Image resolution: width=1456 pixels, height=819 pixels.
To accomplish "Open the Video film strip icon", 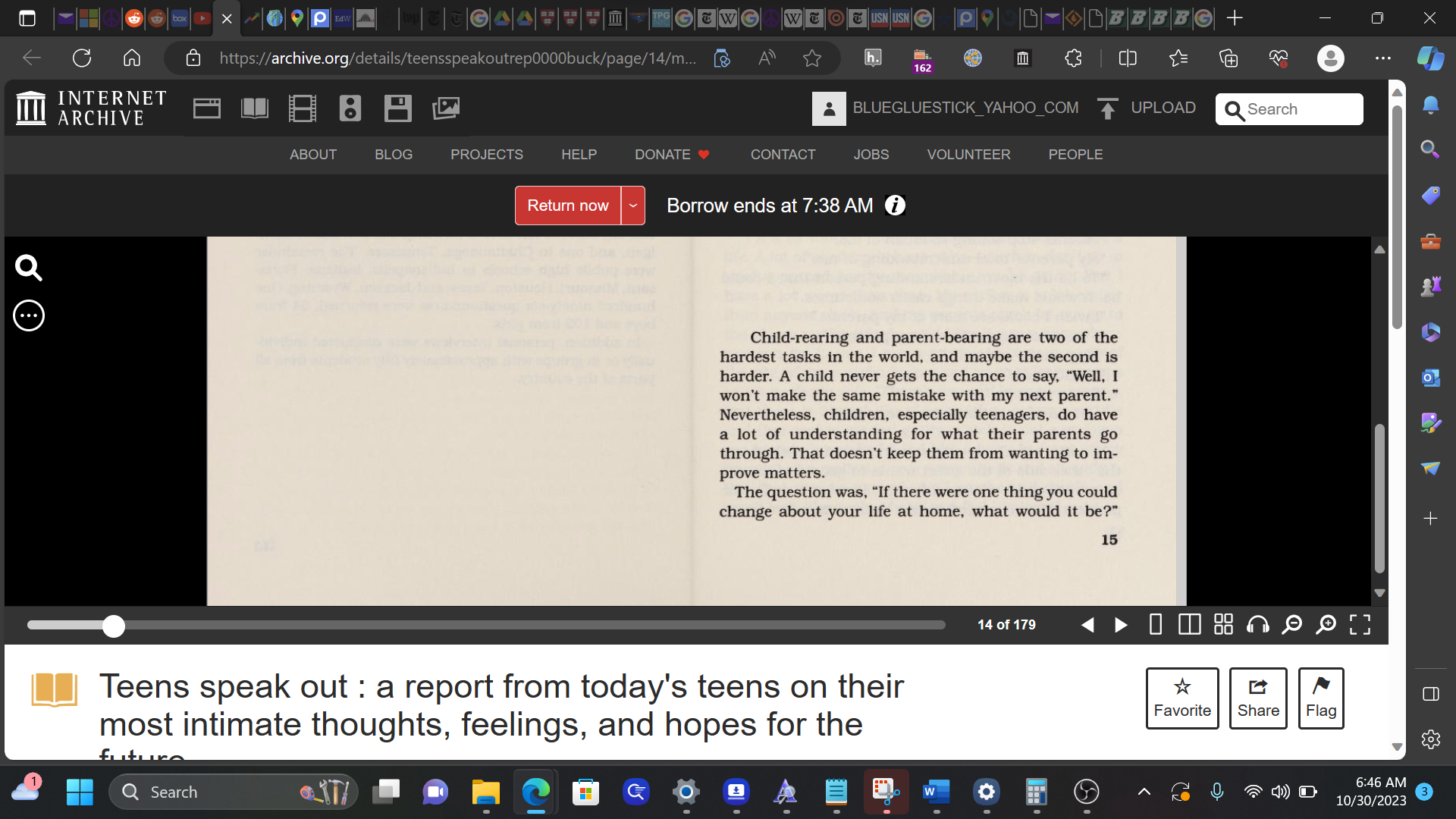I will pyautogui.click(x=302, y=108).
